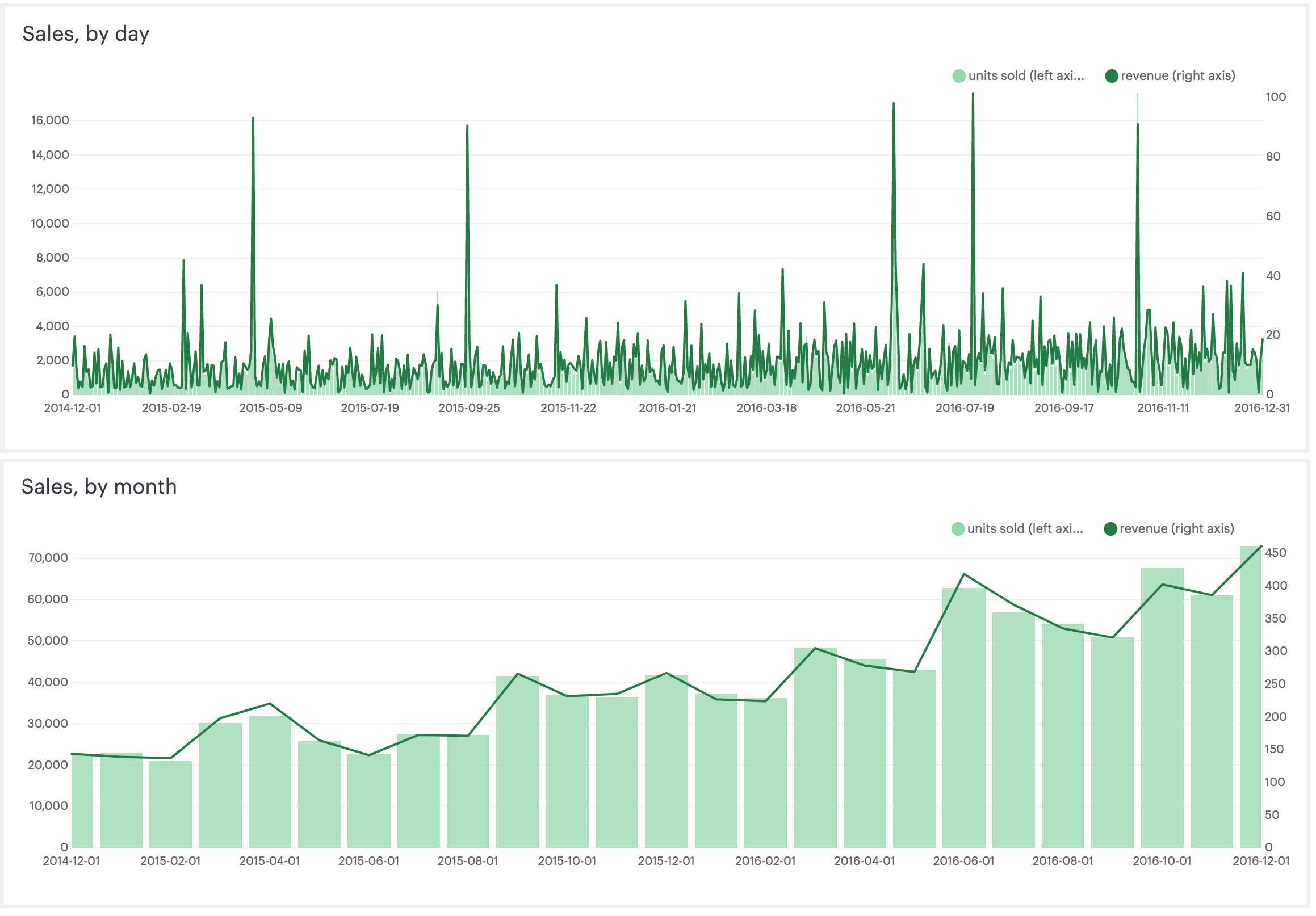Click the 2016-11-11 date label

click(x=1163, y=408)
